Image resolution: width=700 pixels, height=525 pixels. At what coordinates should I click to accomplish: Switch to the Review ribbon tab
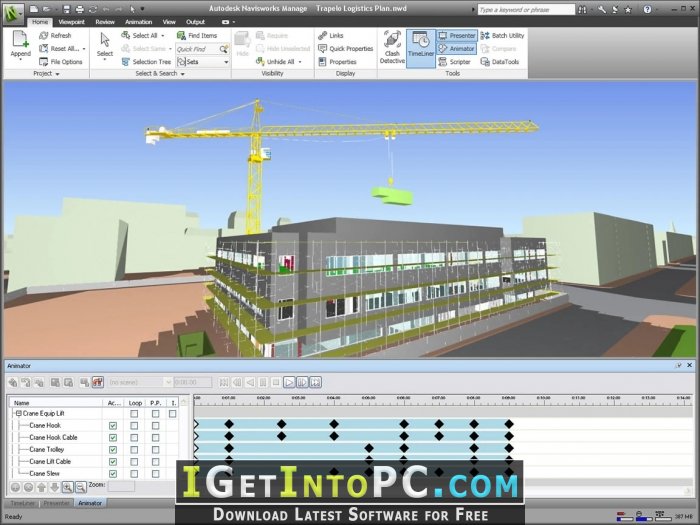(x=105, y=22)
